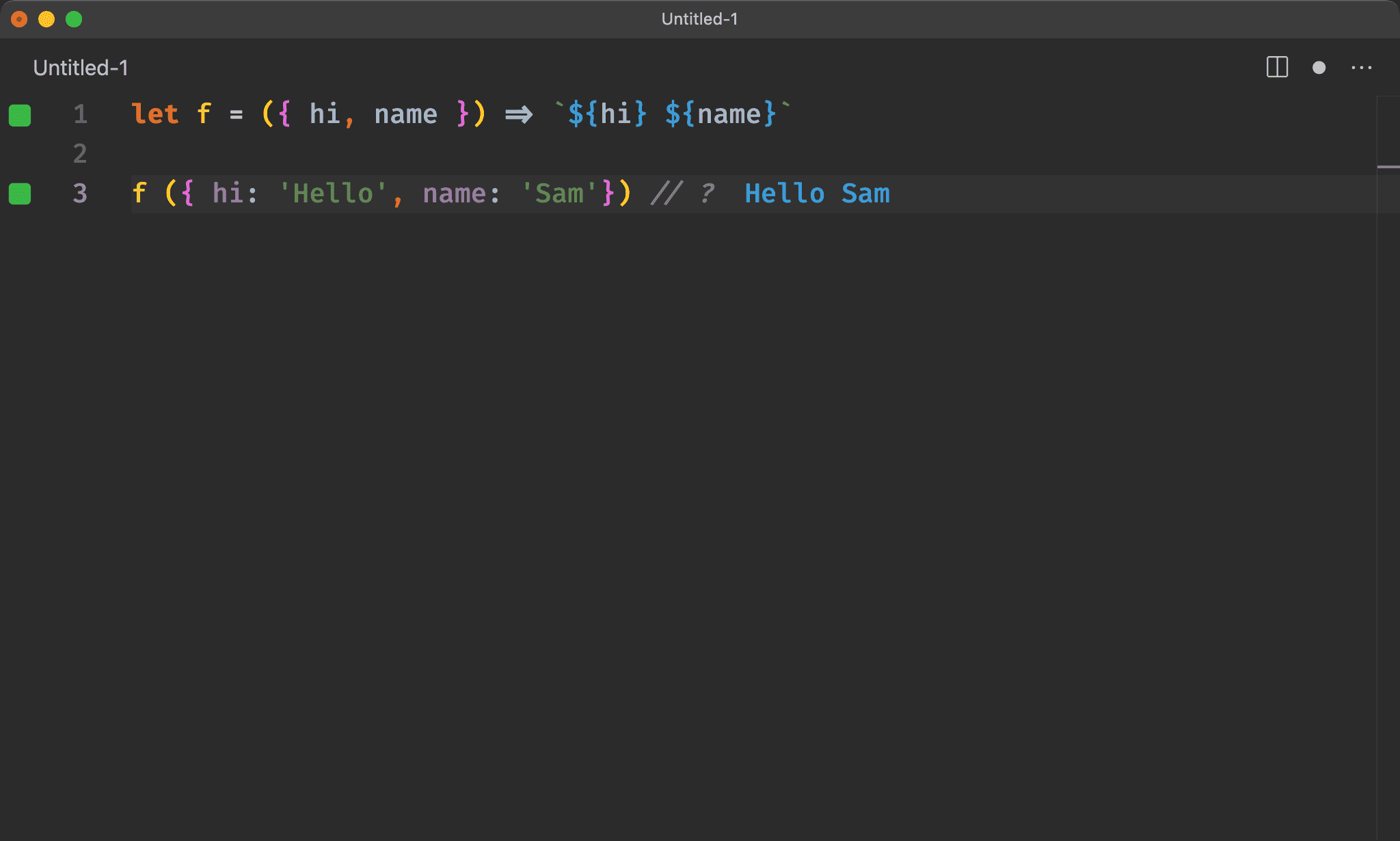Image resolution: width=1400 pixels, height=841 pixels.
Task: Click the Untitled-1 window title text
Action: [x=699, y=19]
